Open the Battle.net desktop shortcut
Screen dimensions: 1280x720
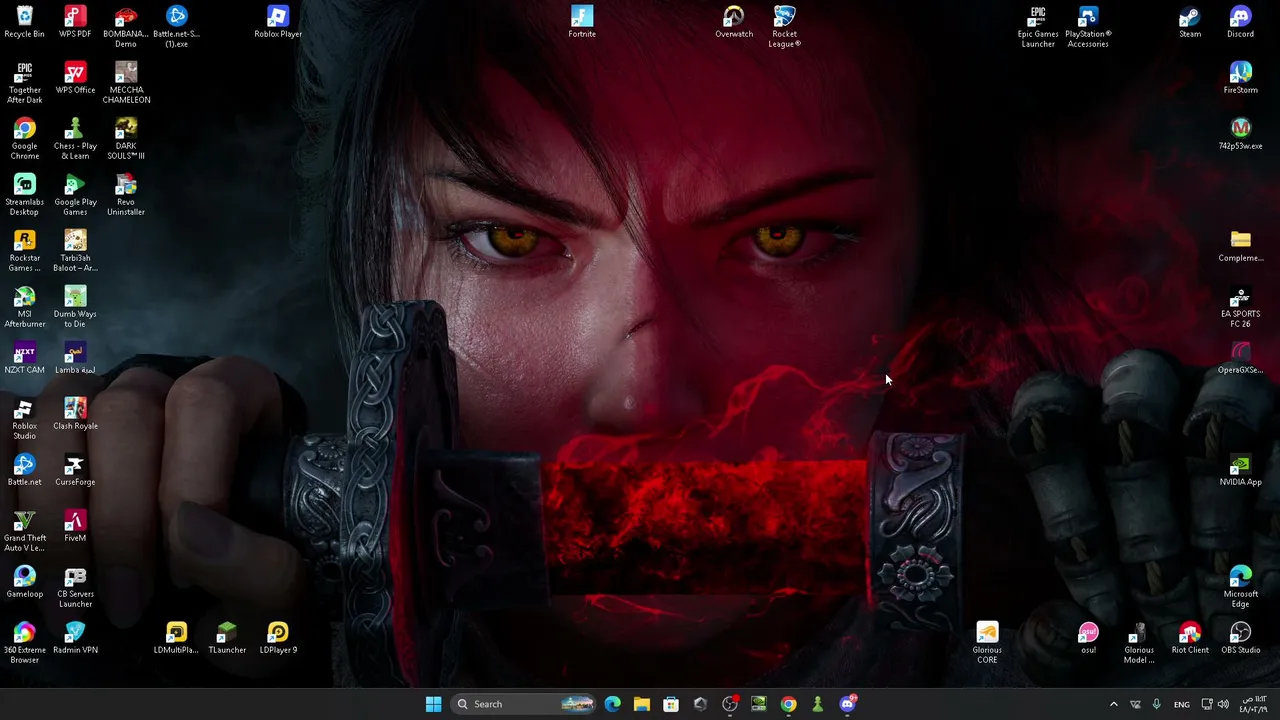tap(24, 470)
